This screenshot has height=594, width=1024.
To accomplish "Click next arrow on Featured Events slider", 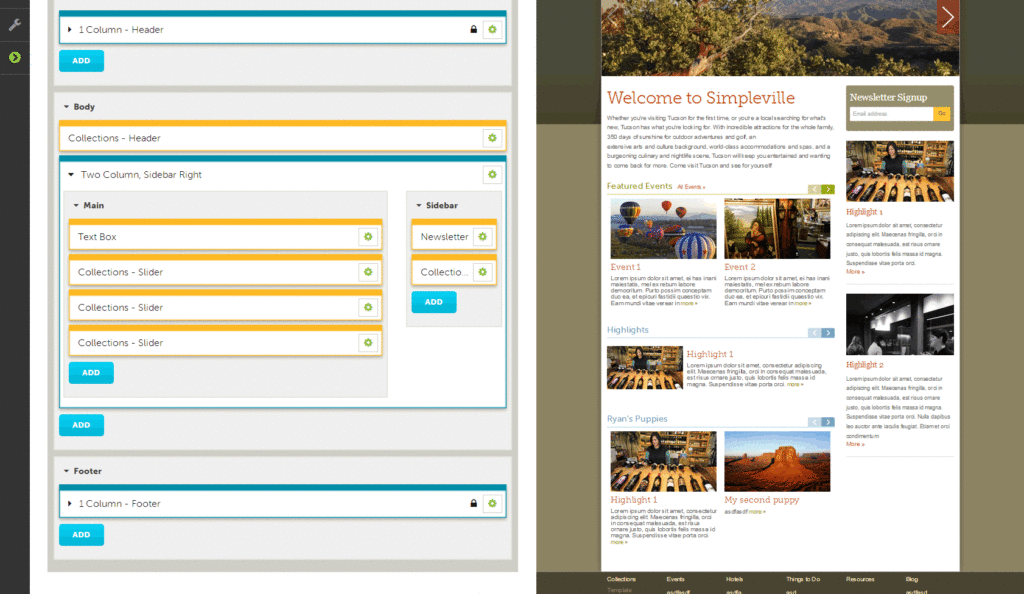I will coord(828,189).
